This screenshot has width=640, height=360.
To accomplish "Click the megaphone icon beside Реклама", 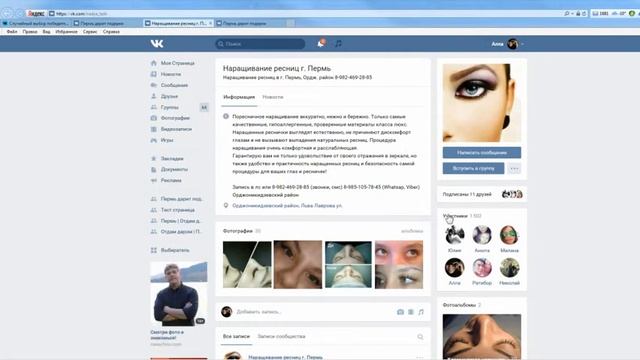I will pos(153,180).
